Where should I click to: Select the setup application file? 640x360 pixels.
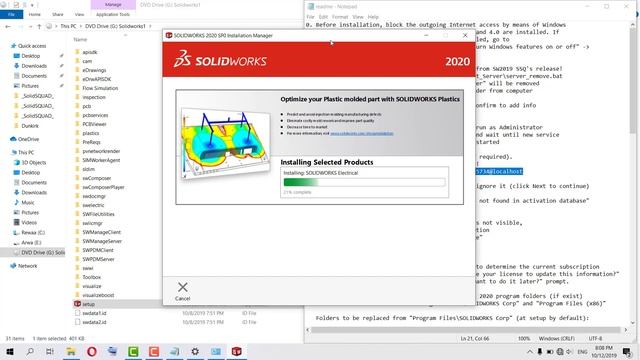pyautogui.click(x=89, y=304)
